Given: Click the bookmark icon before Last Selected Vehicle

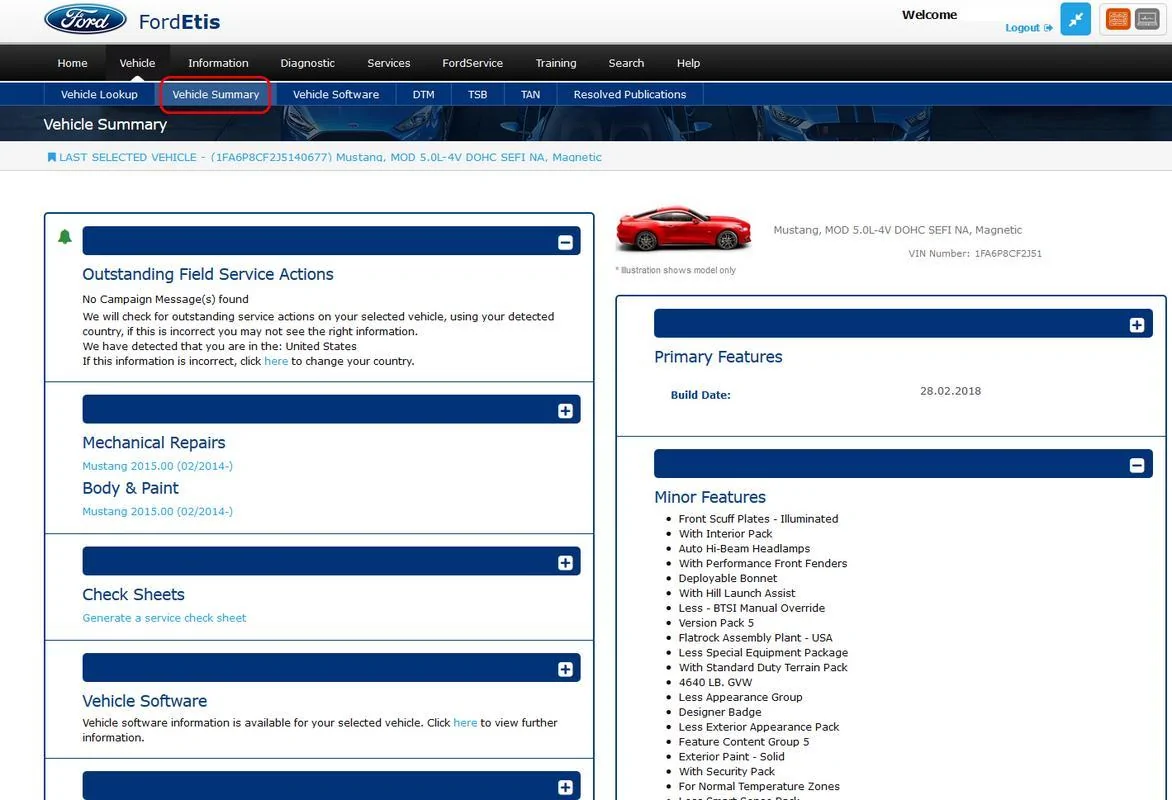Looking at the screenshot, I should [52, 157].
